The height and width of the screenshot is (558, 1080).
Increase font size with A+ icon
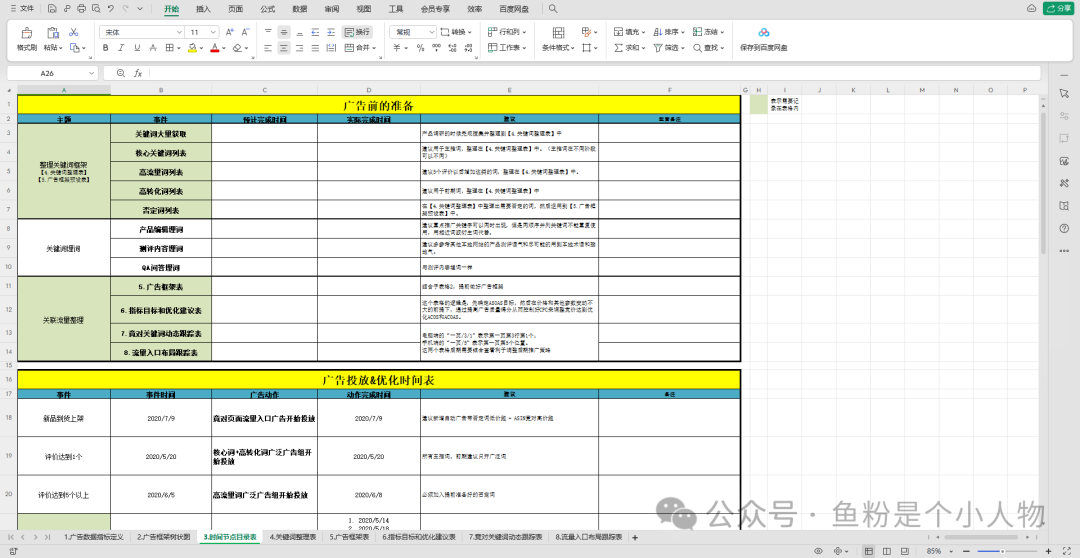click(230, 32)
